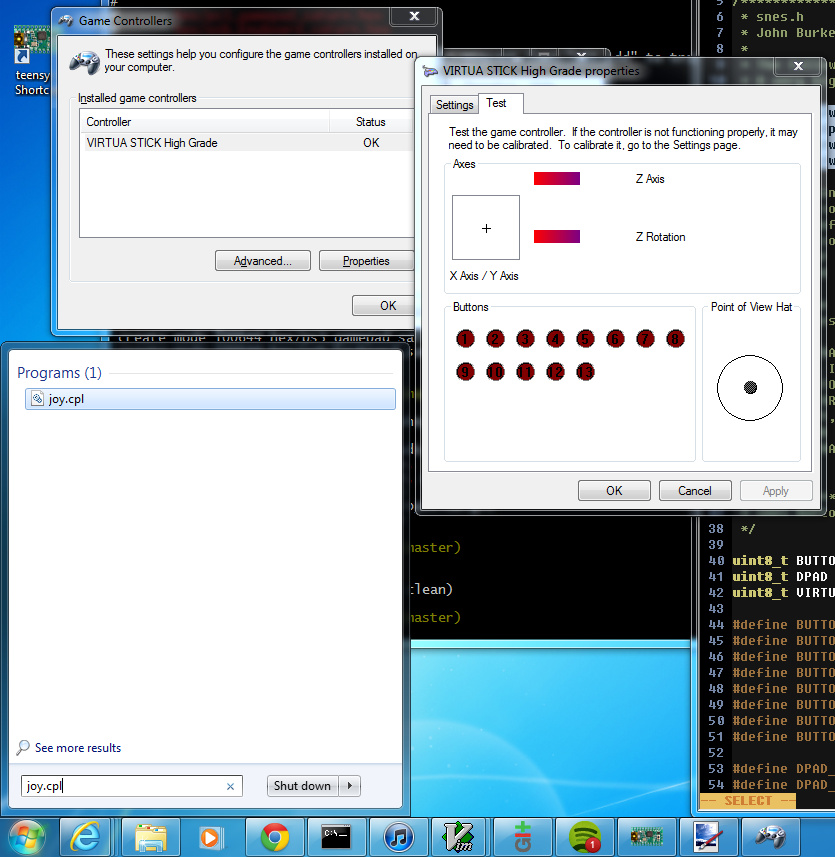Click button 4 indicator in Buttons group
This screenshot has width=835, height=857.
tap(555, 339)
